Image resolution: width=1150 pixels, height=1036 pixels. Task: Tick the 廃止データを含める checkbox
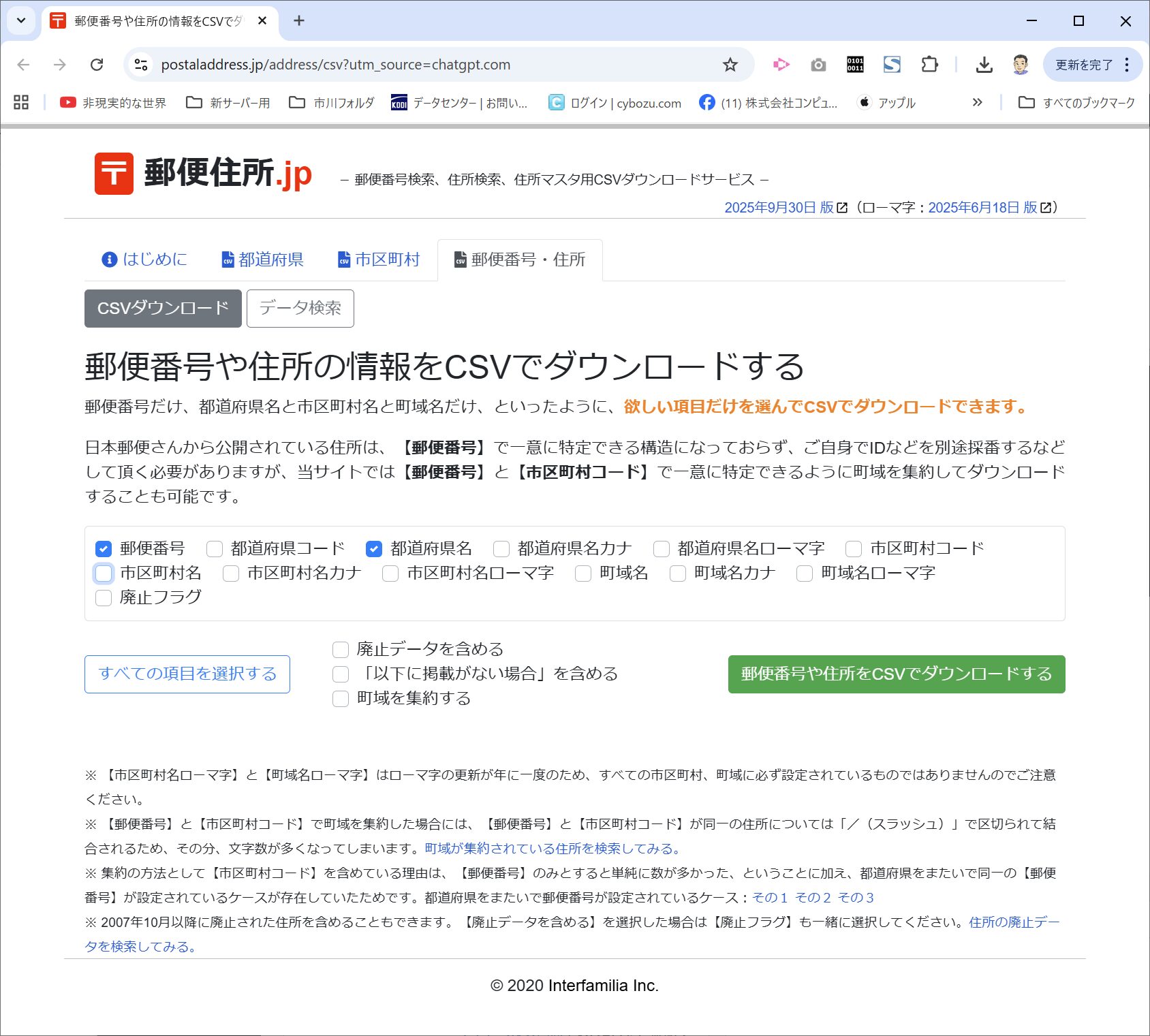click(341, 650)
